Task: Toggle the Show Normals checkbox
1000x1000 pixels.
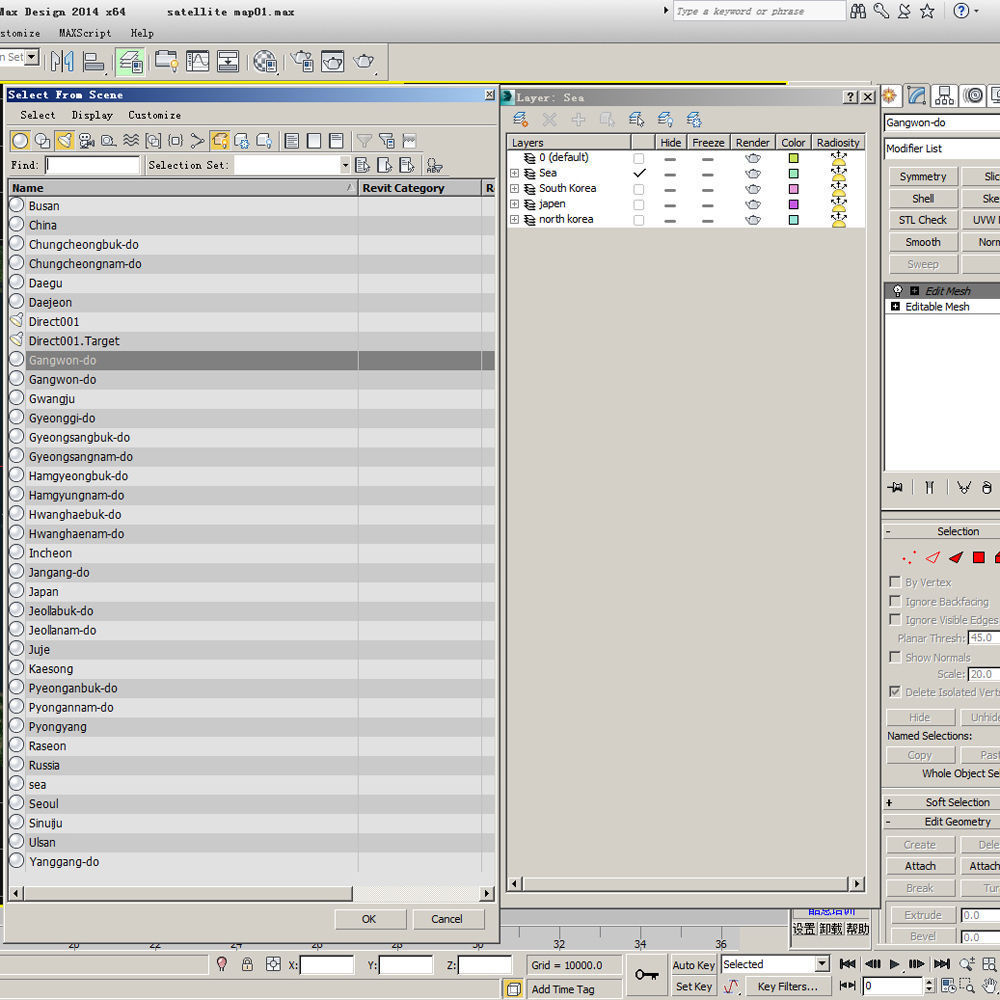Action: (x=895, y=657)
